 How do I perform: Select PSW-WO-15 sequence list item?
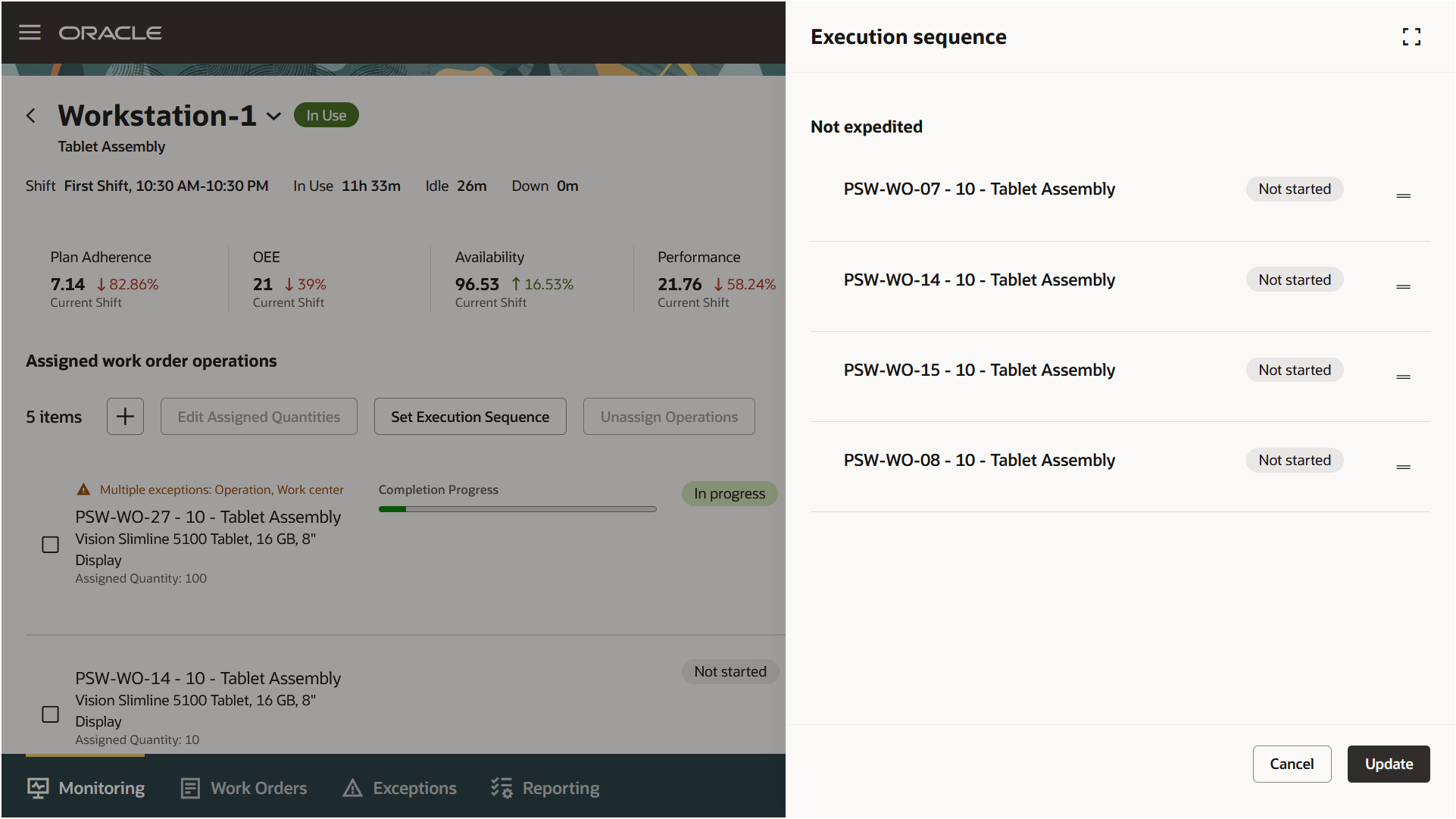click(979, 370)
